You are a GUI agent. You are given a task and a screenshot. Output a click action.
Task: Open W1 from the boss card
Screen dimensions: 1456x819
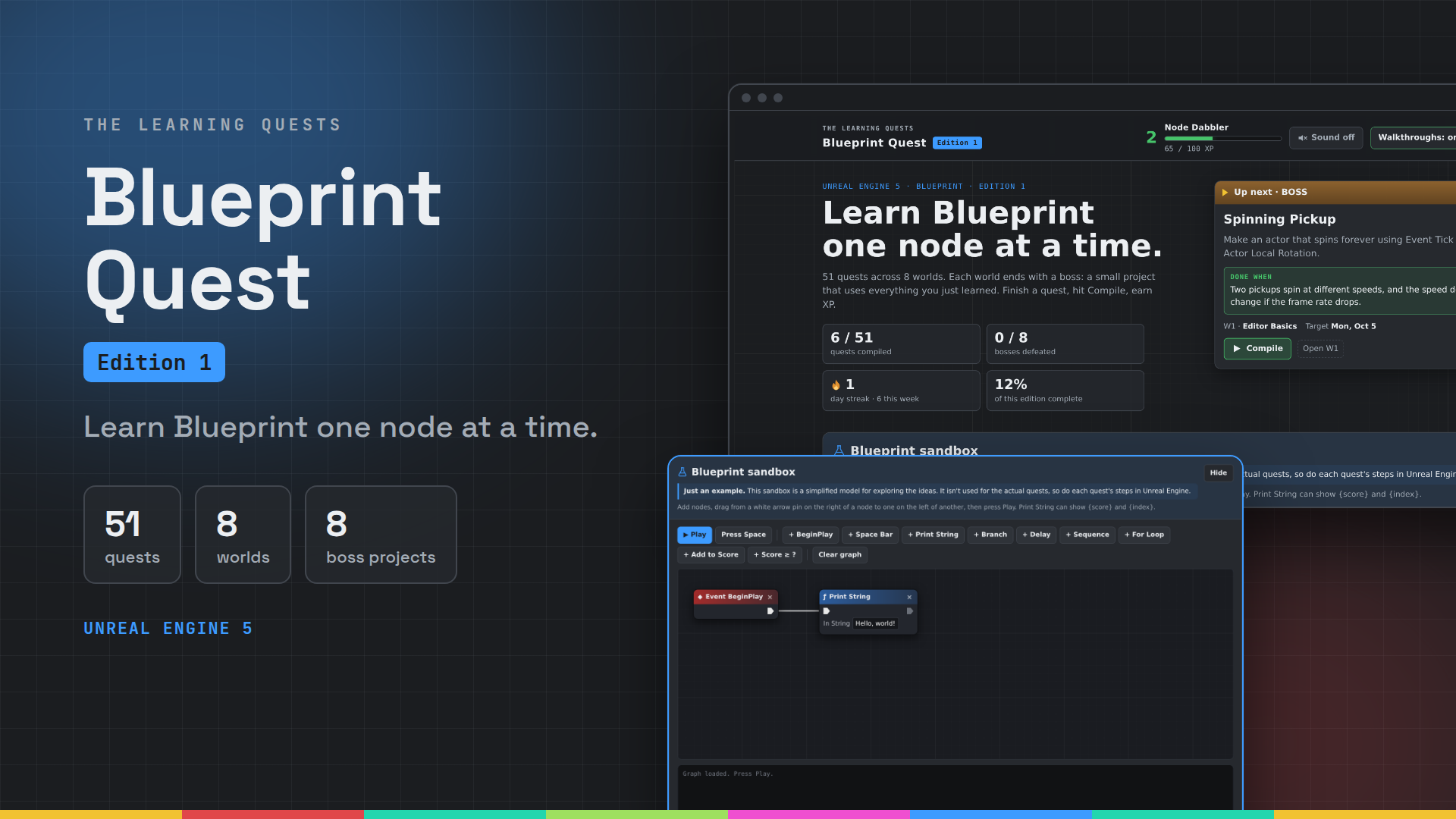(1320, 348)
